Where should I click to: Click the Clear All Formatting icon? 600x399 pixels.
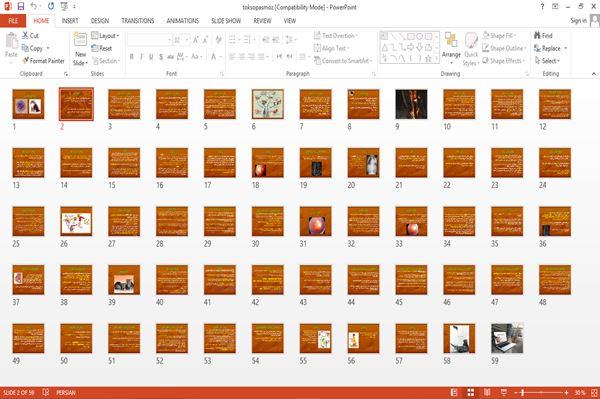218,40
